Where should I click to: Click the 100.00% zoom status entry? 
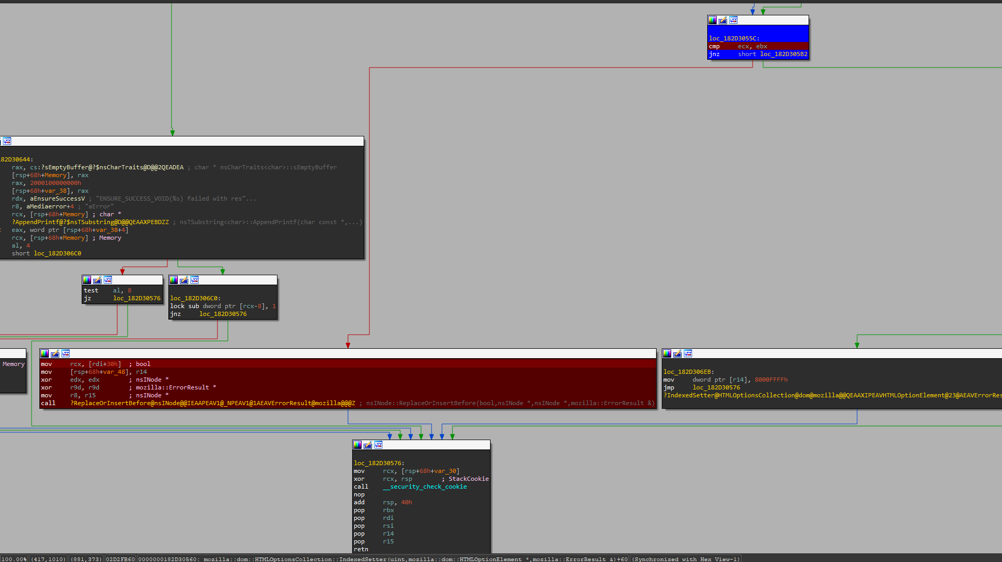pyautogui.click(x=13, y=559)
